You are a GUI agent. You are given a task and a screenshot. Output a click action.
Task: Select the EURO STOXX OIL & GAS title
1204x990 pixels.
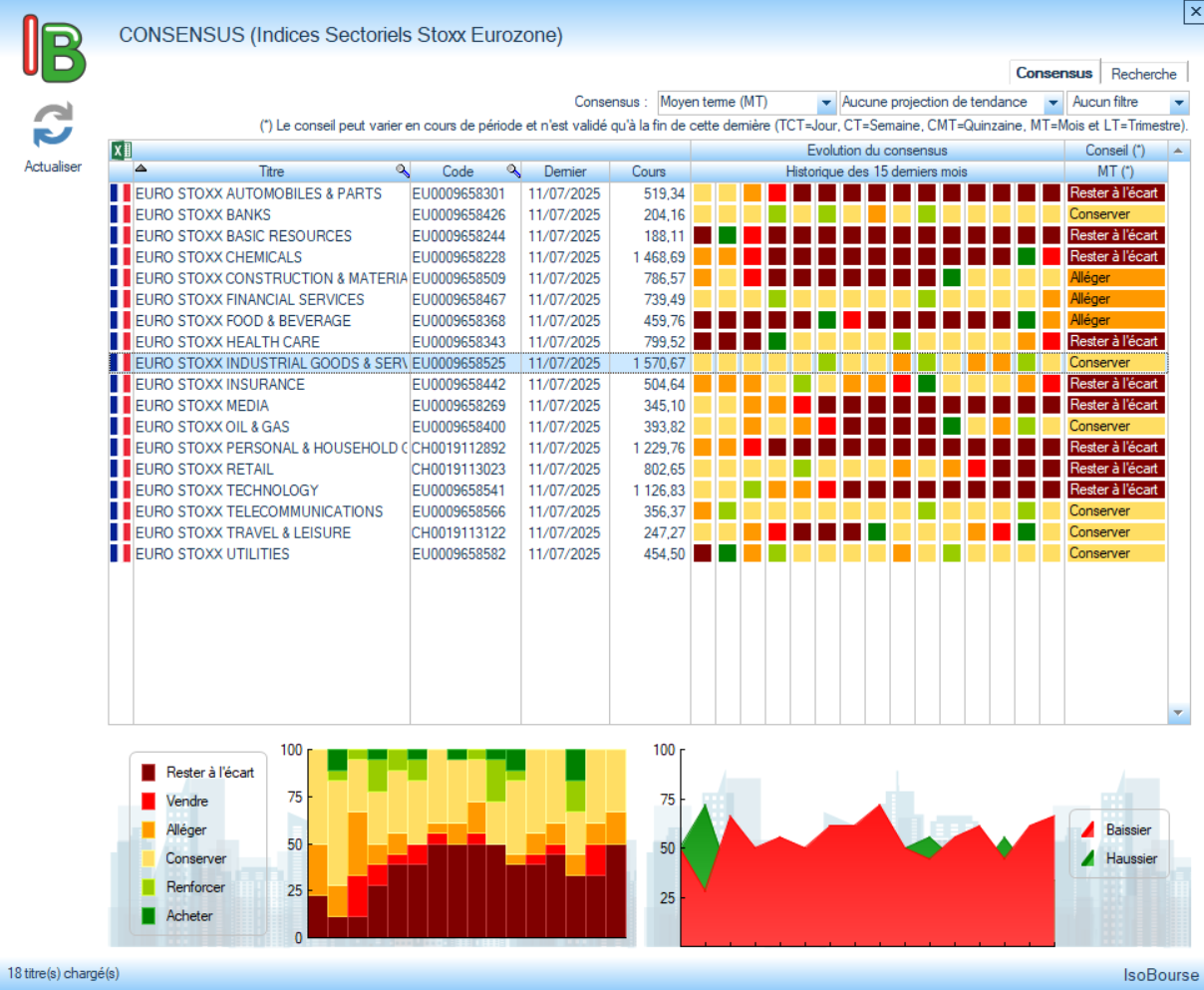[212, 426]
